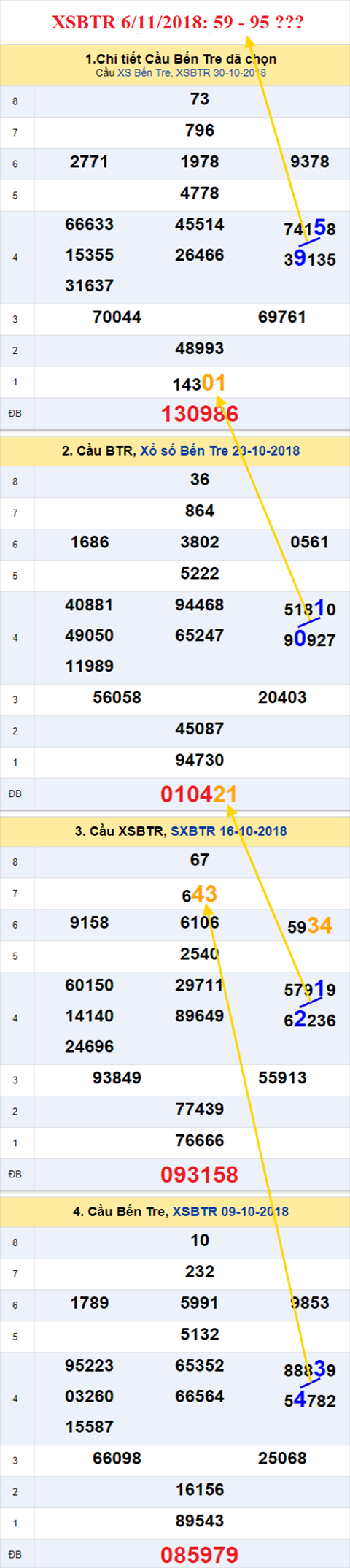Click the number '1978'
This screenshot has height=1568, width=350.
tap(199, 162)
